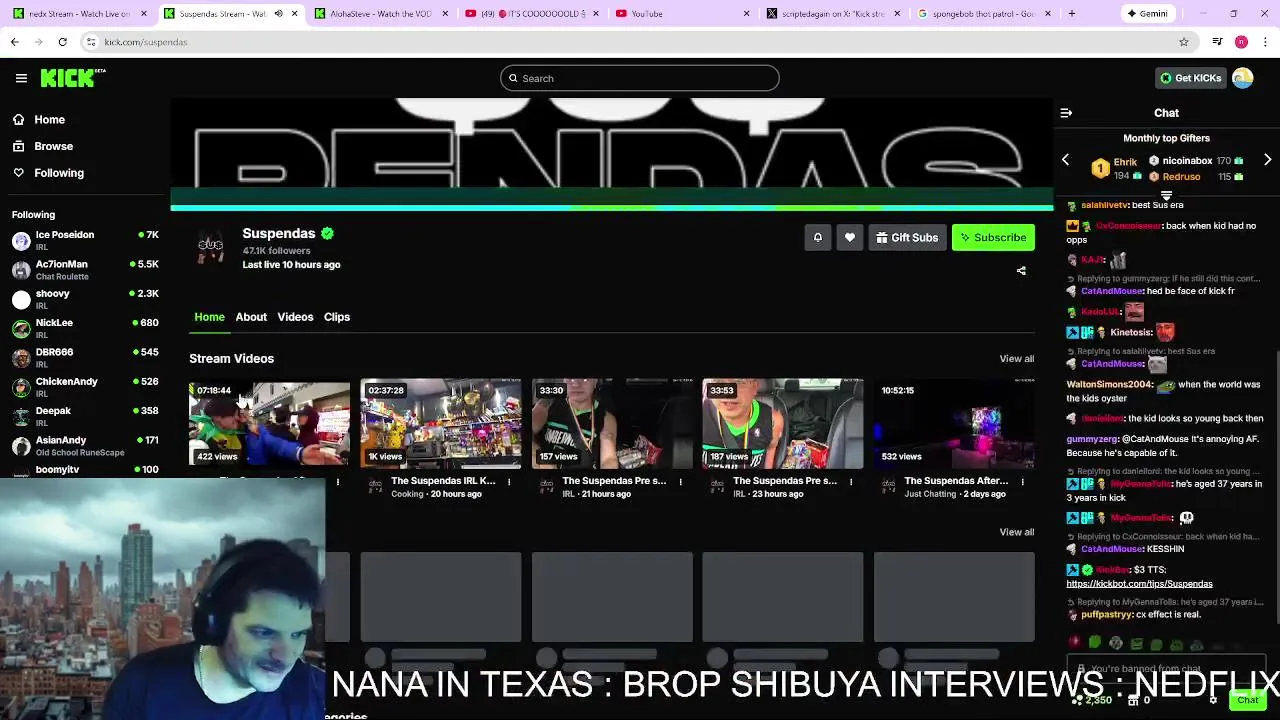Screen dimensions: 1280x720
Task: Click the green verified badge next to Suspendas
Action: (x=327, y=233)
